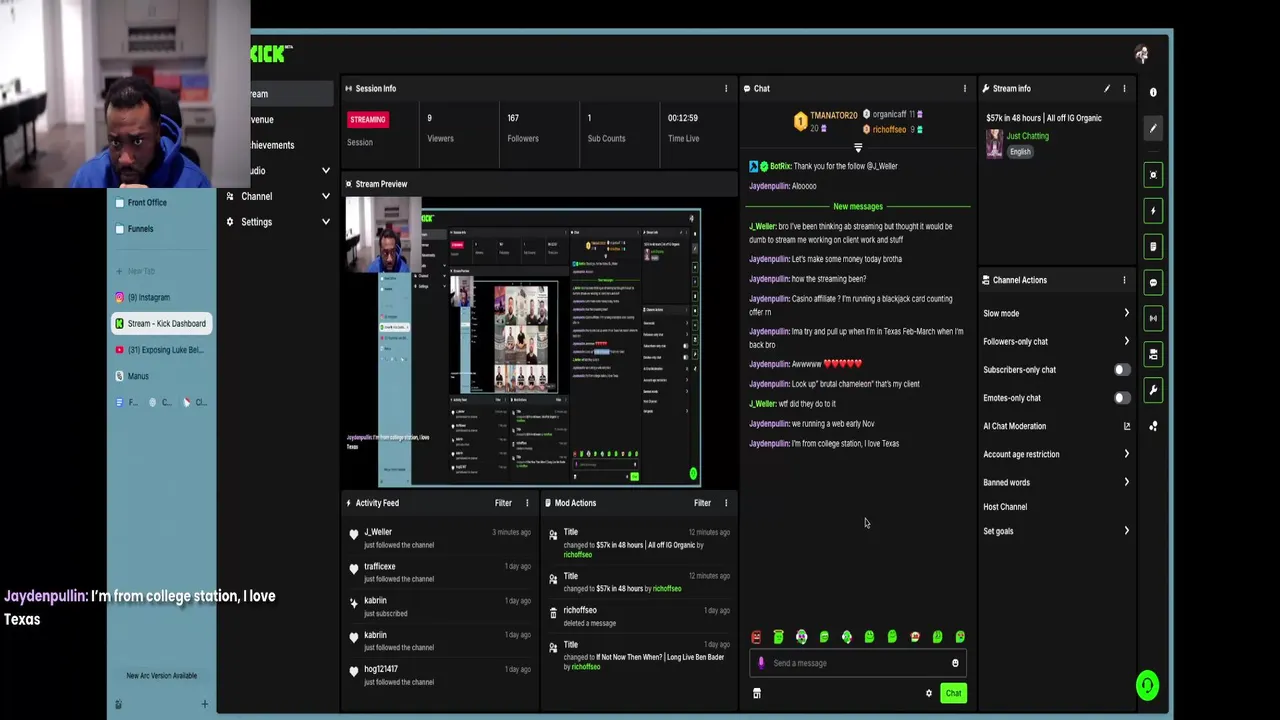Switch to Stream - Kick Dashboard tab
Screen dimensions: 1280x720
(160, 323)
